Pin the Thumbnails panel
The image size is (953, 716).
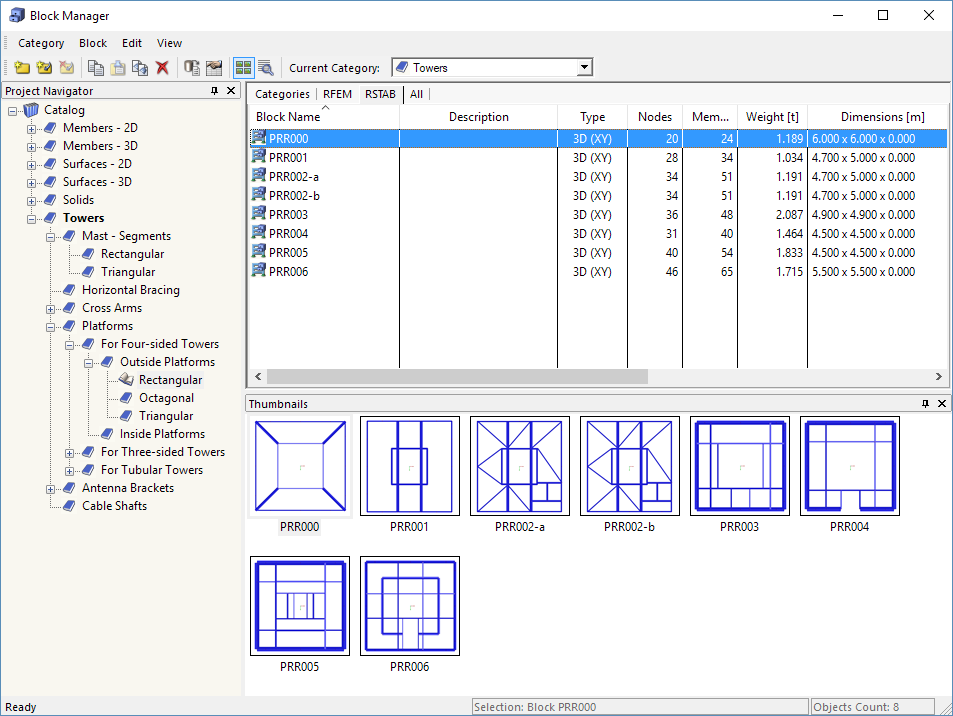(925, 403)
